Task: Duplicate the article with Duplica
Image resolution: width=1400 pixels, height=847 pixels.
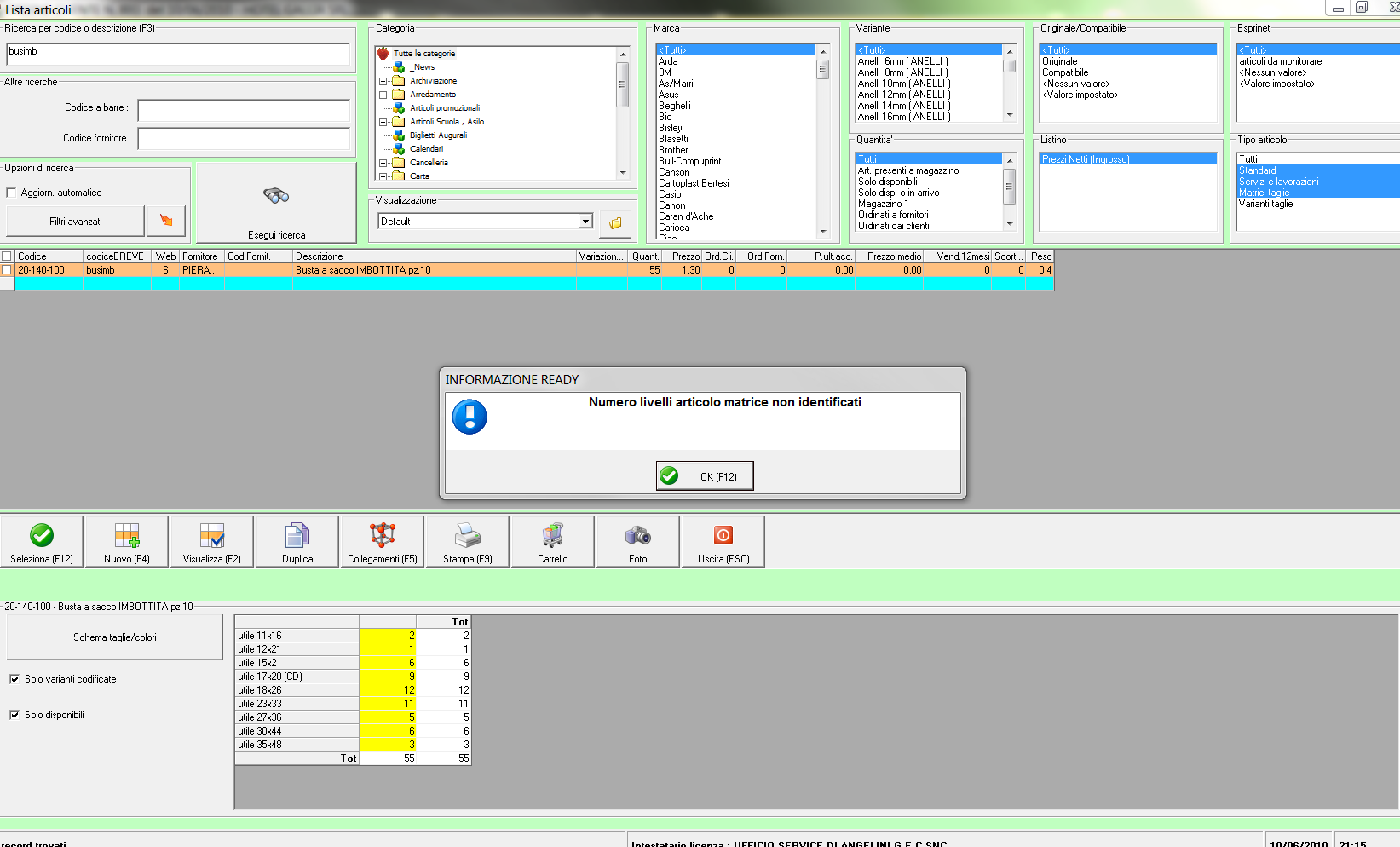Action: [x=297, y=541]
